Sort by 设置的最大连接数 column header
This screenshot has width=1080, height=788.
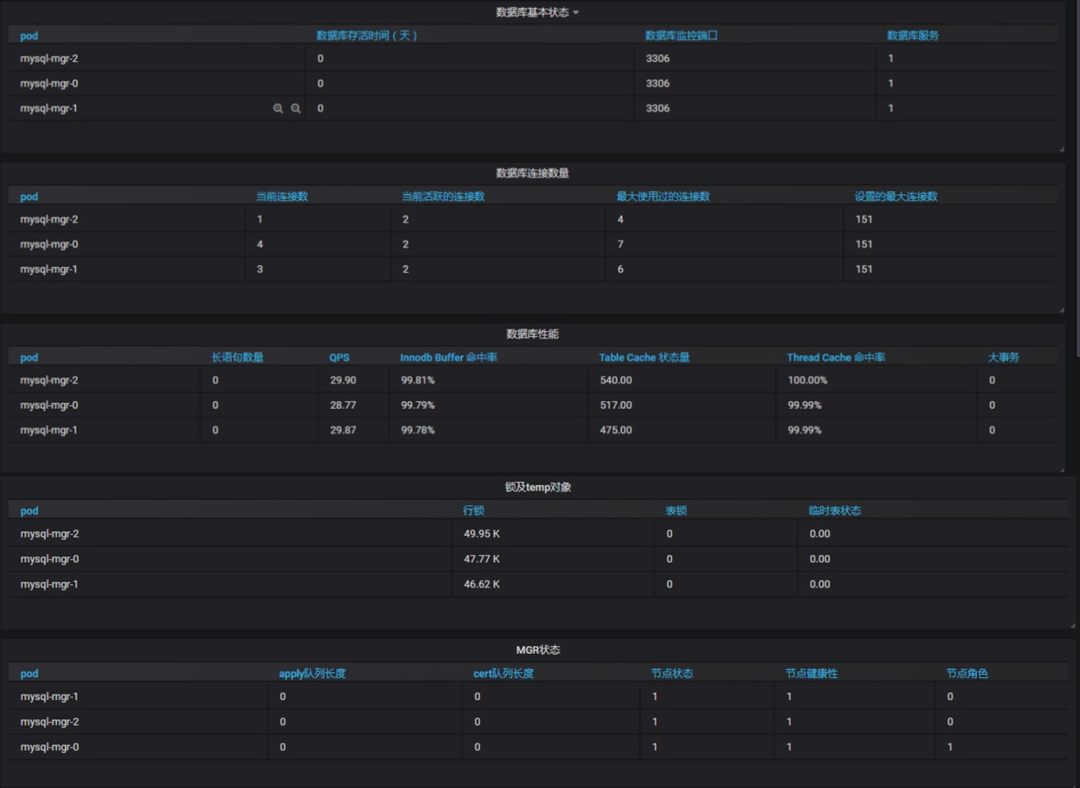pos(896,196)
